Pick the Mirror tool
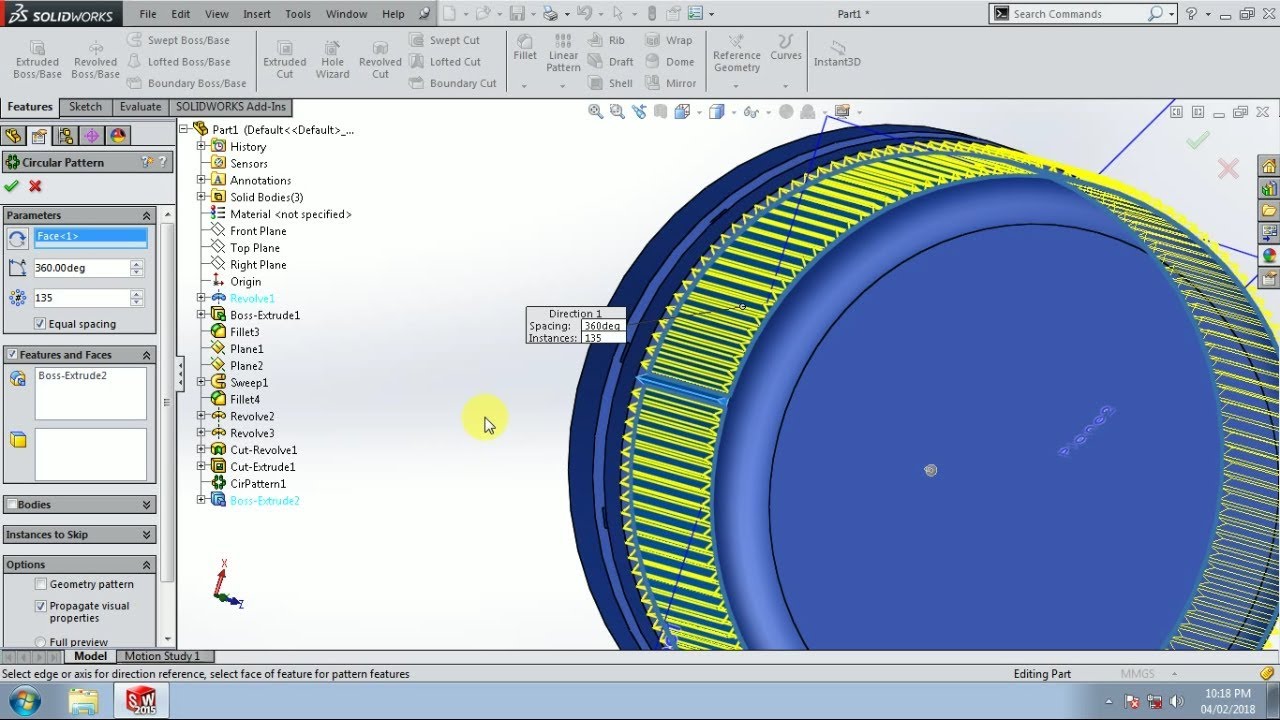The height and width of the screenshot is (720, 1280). point(671,83)
